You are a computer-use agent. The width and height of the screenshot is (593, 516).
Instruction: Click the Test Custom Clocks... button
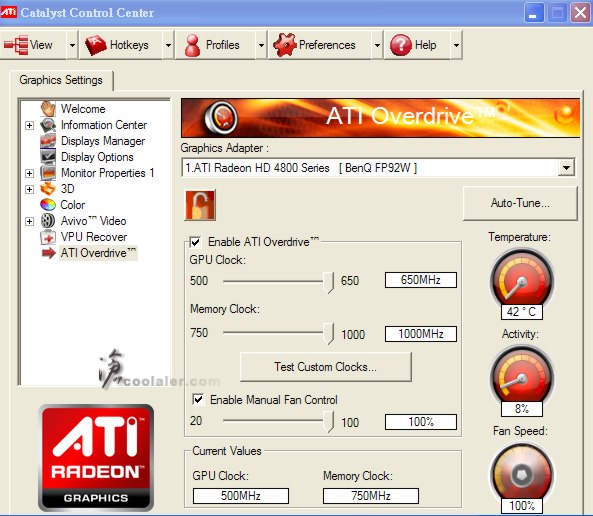326,367
